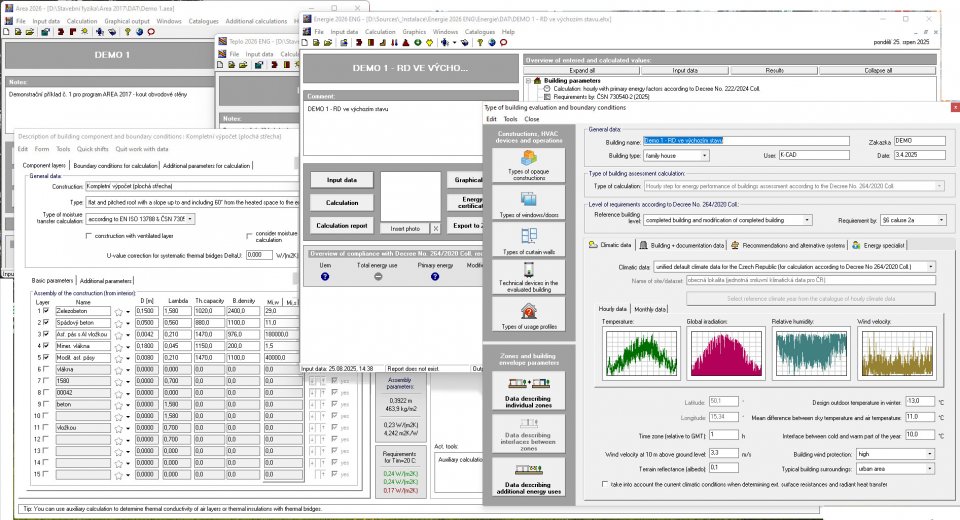Viewport: 960px width, 520px height.
Task: Click New file icon in Area 2026 toolbar
Action: coord(6,32)
